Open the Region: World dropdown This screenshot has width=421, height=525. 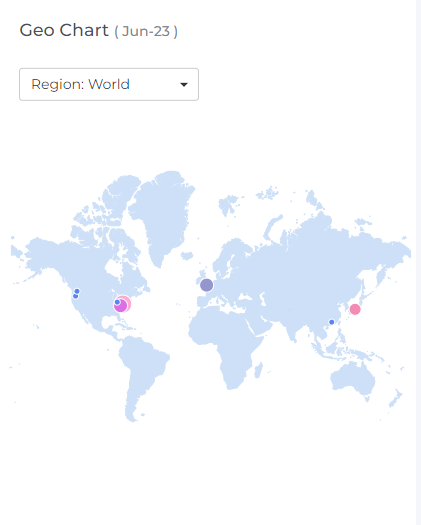109,84
